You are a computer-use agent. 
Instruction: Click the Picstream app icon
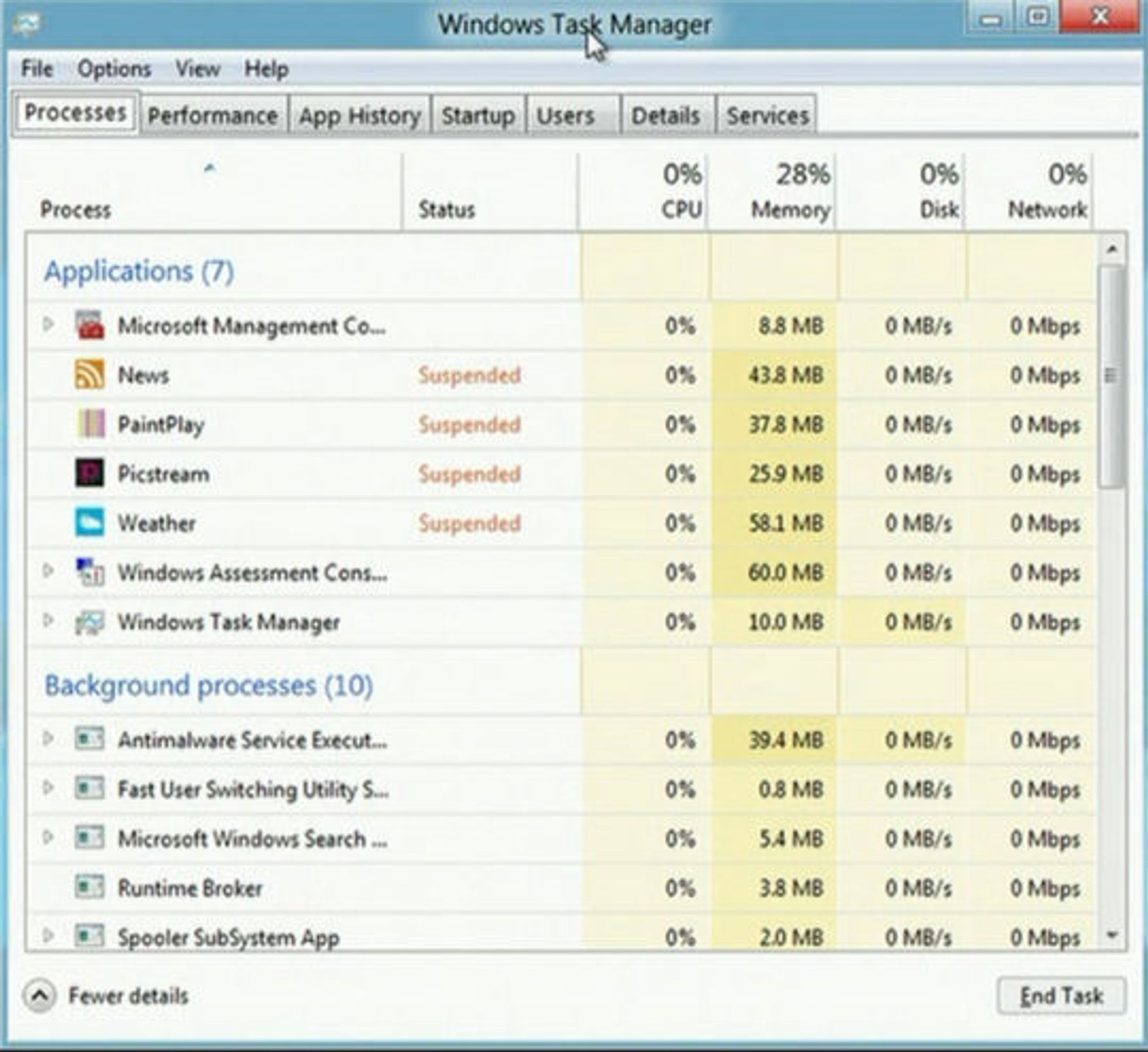(90, 473)
